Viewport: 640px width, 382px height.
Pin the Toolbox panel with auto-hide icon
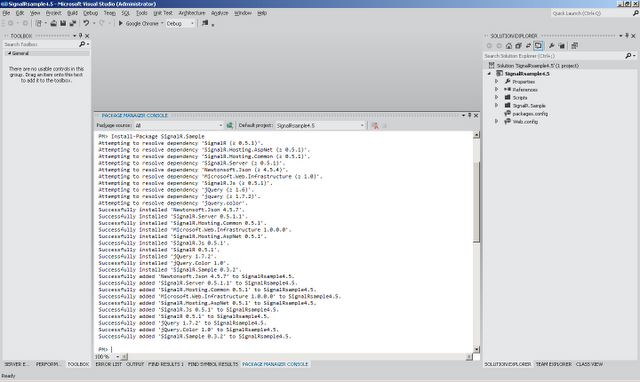click(81, 36)
